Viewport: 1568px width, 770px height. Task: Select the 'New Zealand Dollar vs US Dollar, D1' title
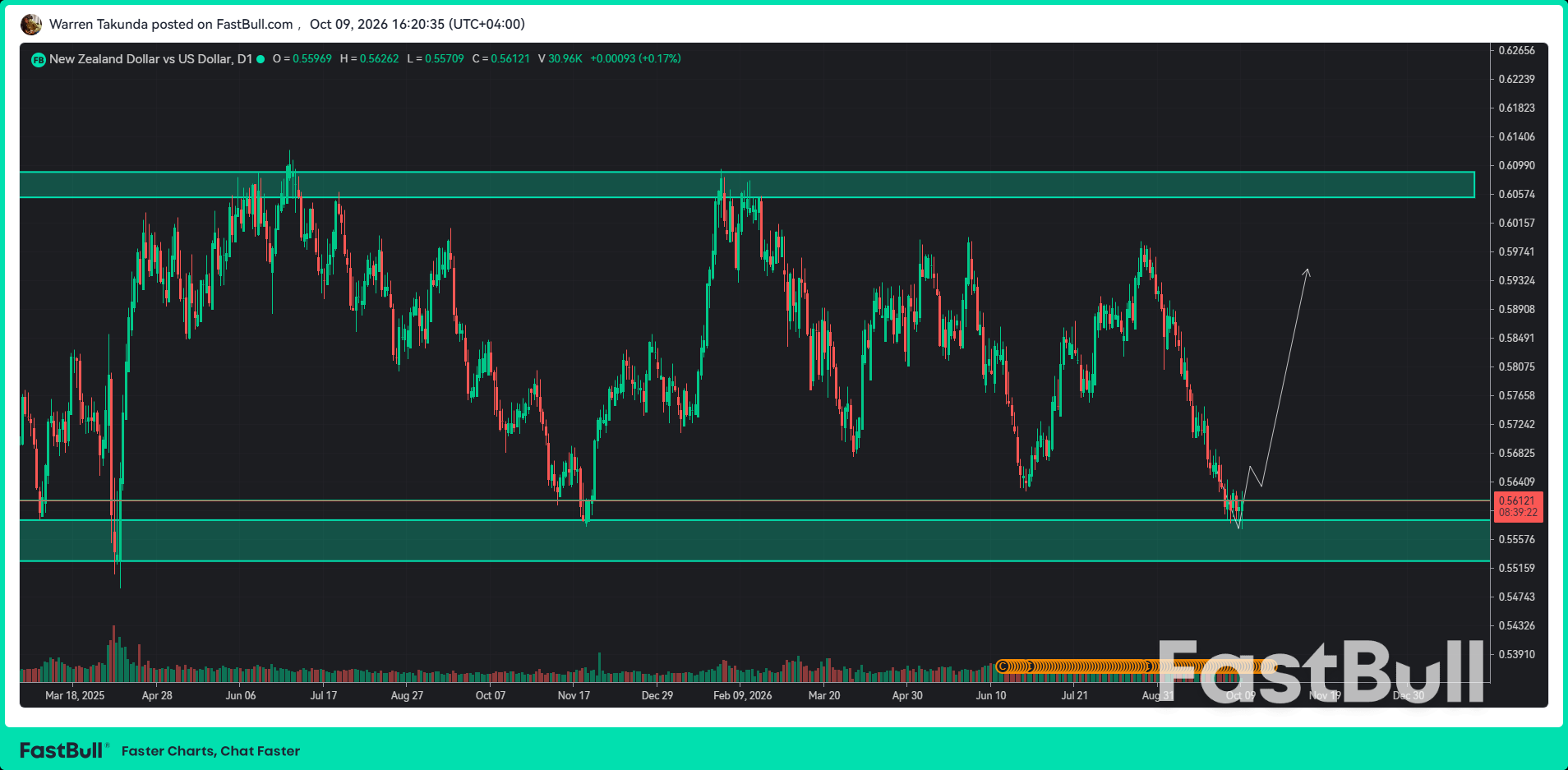point(150,59)
